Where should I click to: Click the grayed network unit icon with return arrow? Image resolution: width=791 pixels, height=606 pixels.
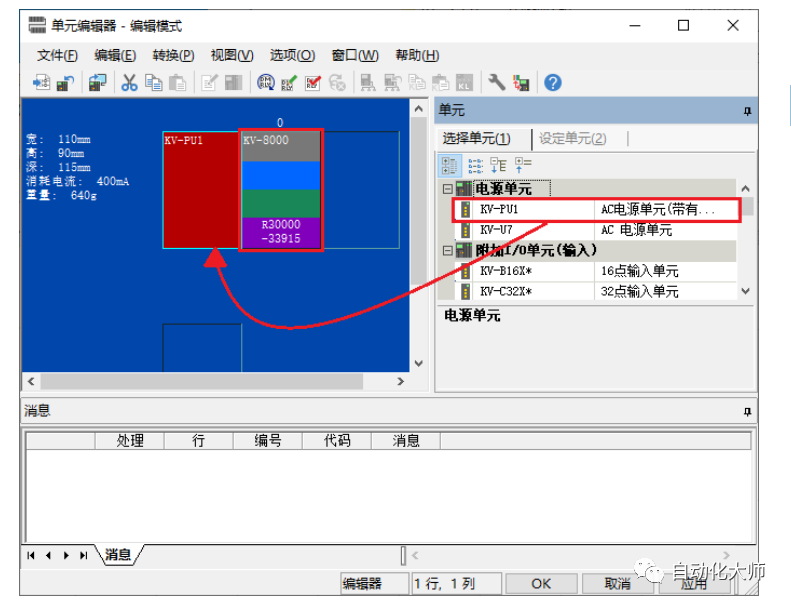(x=392, y=82)
